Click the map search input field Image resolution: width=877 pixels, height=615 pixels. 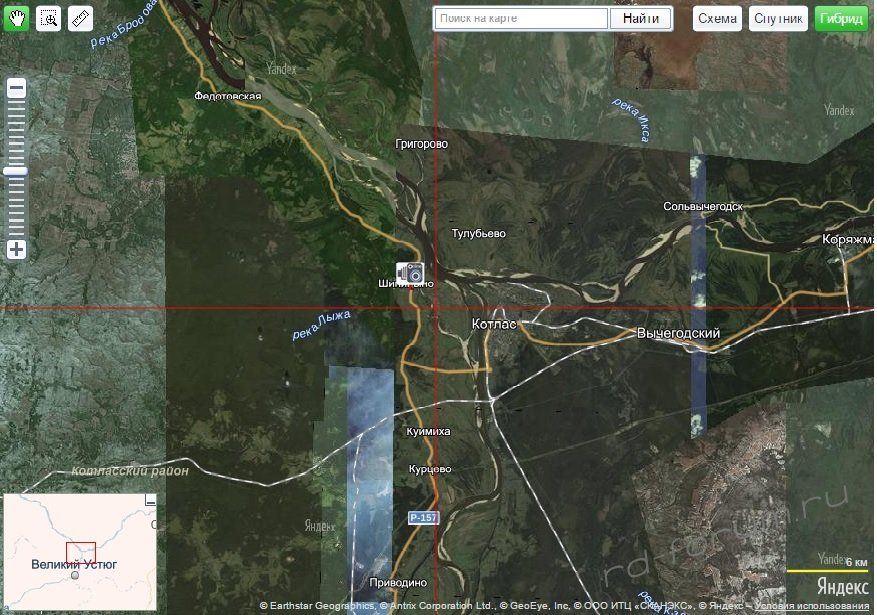(521, 18)
